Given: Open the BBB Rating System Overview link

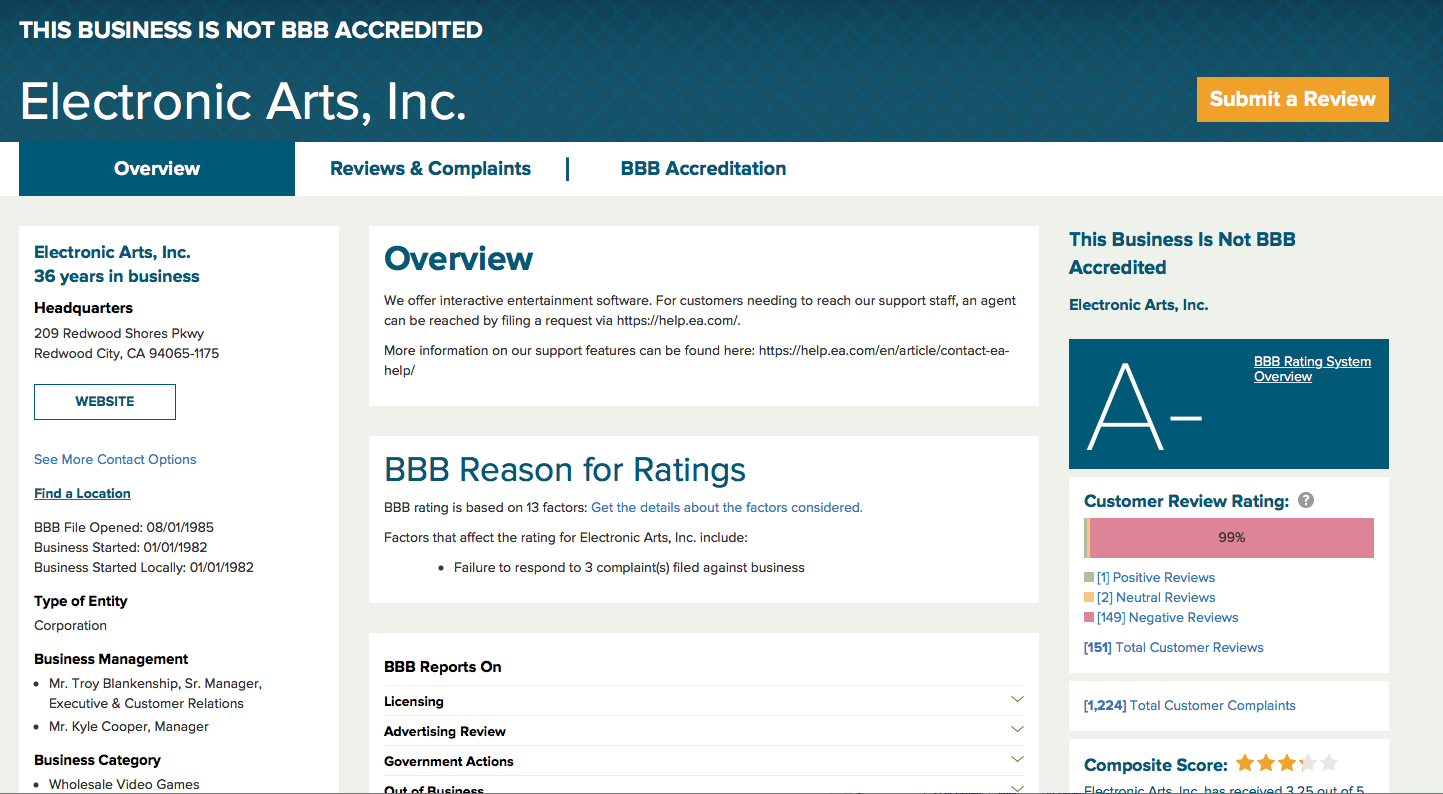Looking at the screenshot, I should tap(1311, 369).
